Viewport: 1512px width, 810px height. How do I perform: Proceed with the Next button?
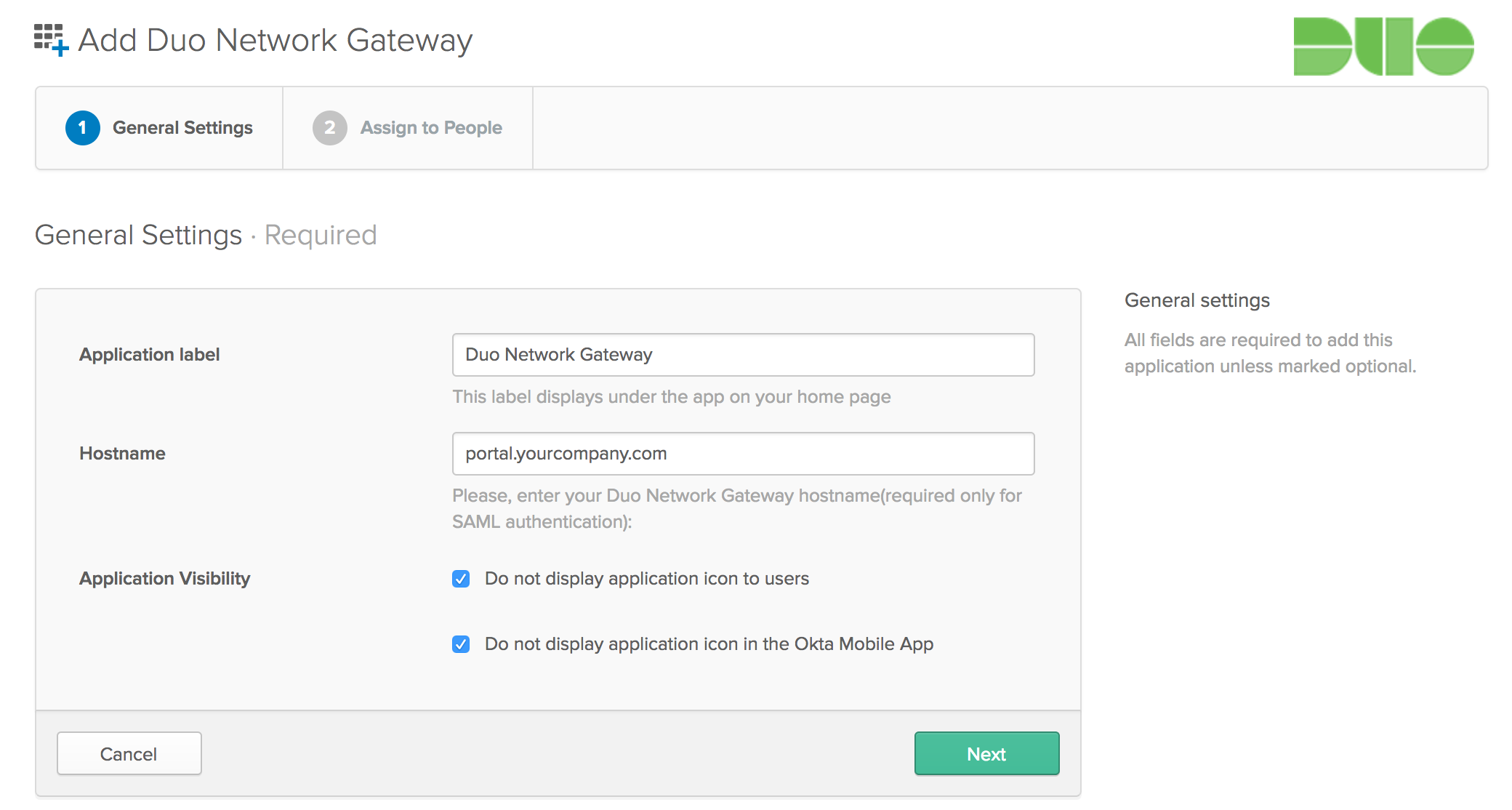click(986, 753)
